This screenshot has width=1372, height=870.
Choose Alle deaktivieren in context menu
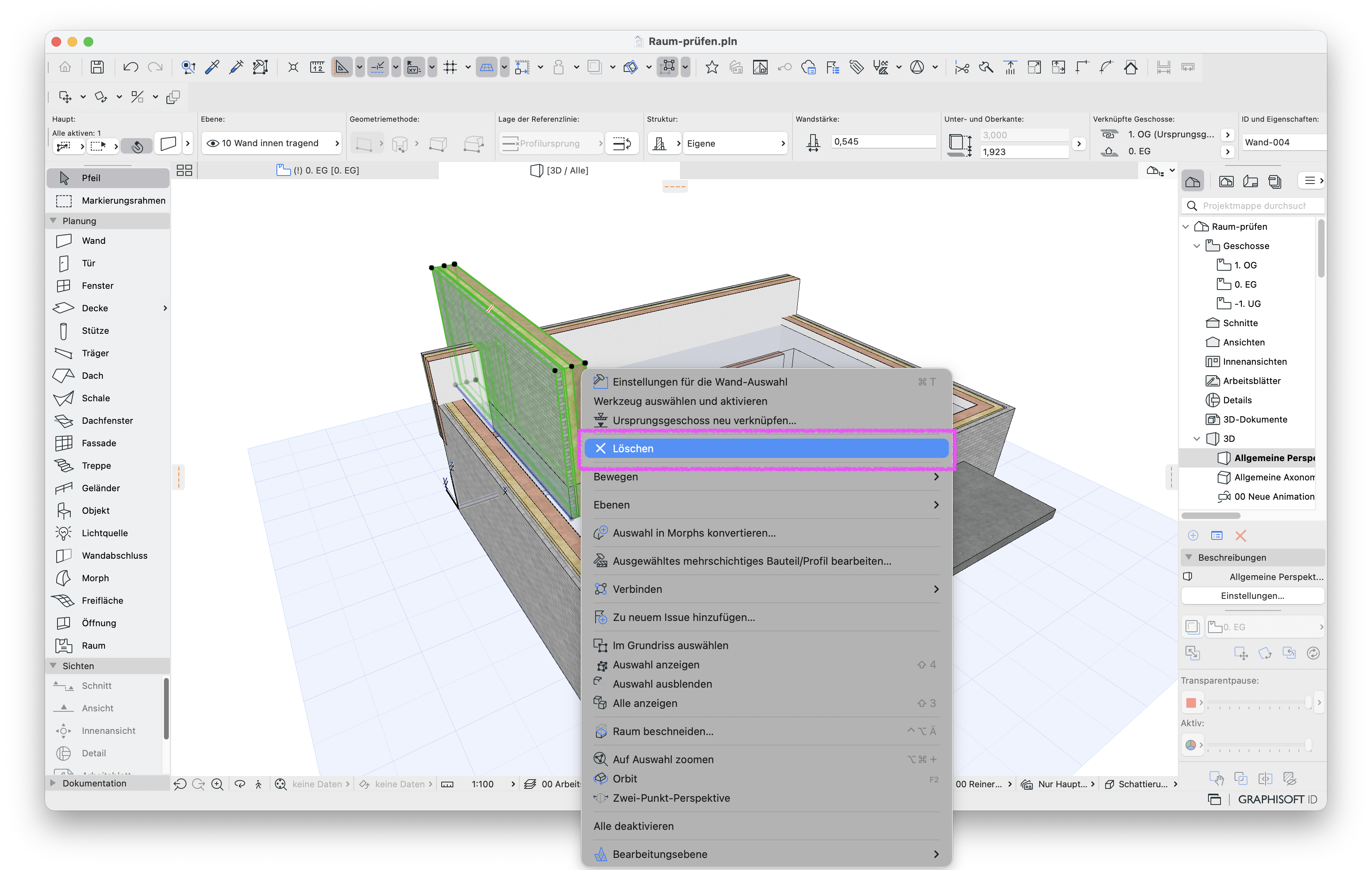pyautogui.click(x=766, y=826)
